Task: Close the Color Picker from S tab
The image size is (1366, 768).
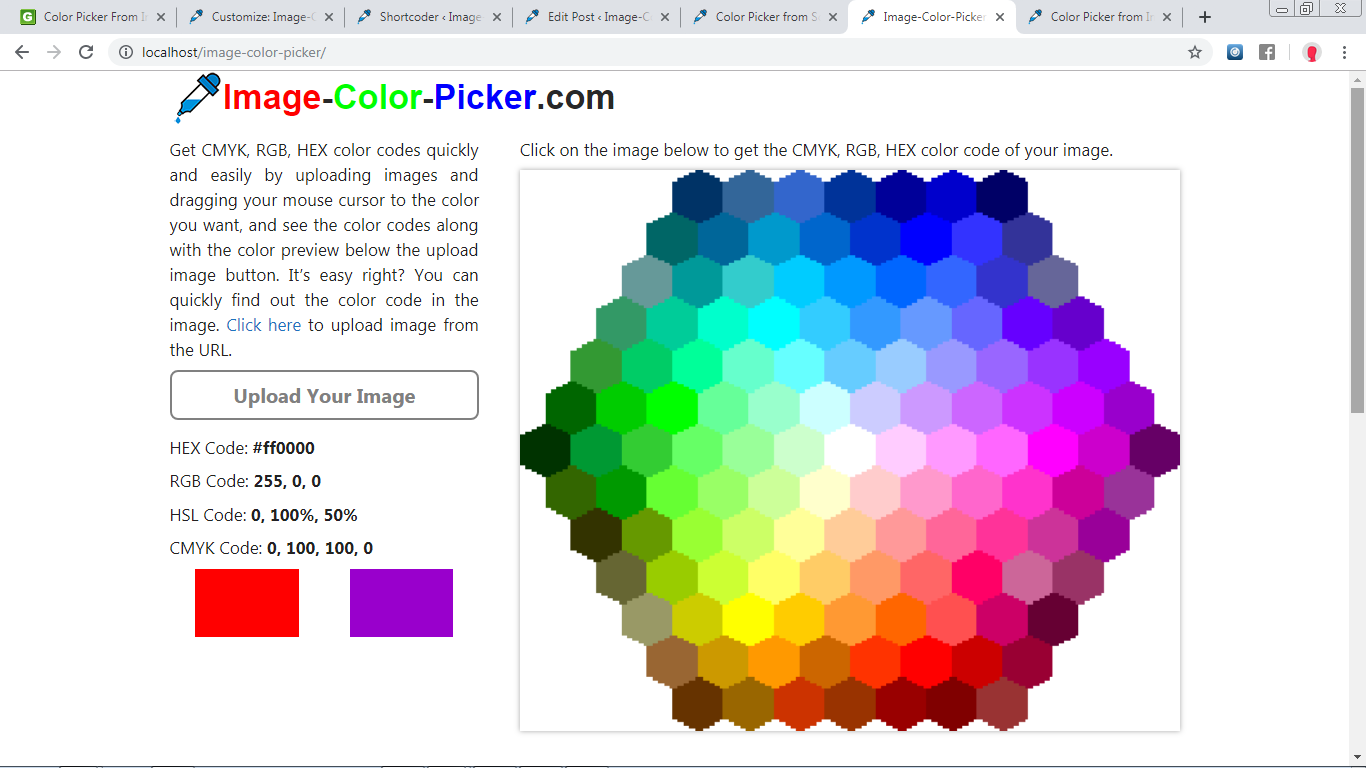Action: pyautogui.click(x=831, y=17)
